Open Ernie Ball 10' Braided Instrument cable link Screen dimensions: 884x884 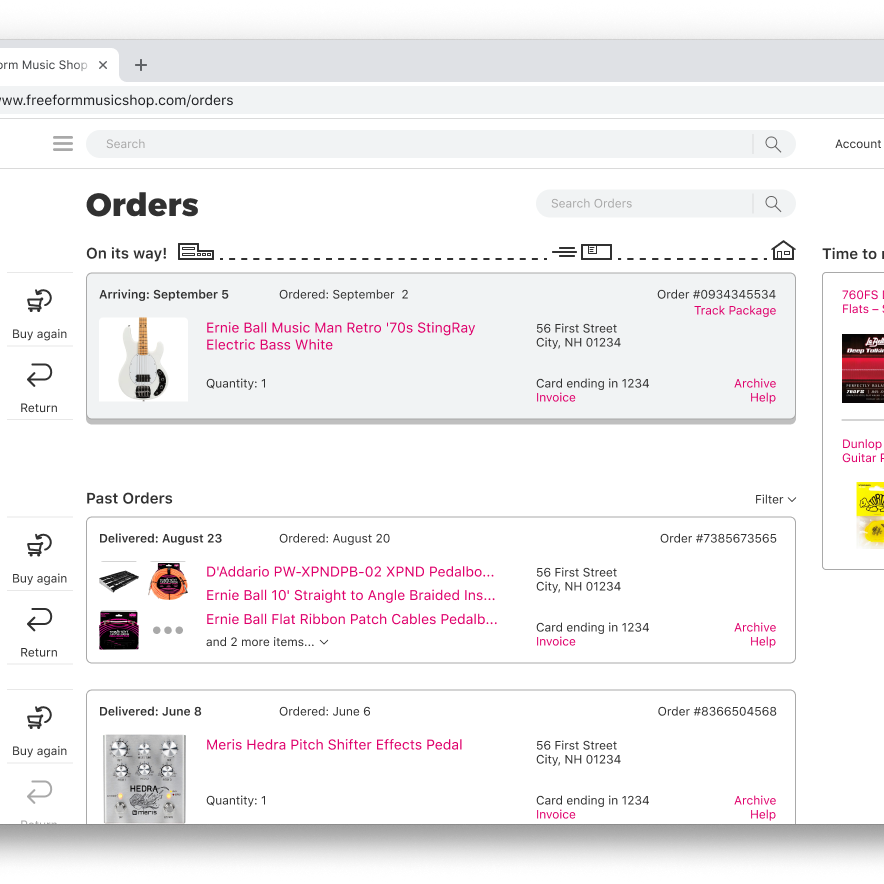[351, 595]
